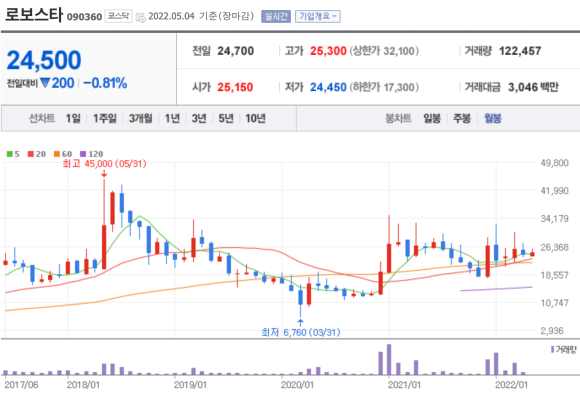The height and width of the screenshot is (394, 580).
Task: Click the green 5 moving average swatch
Action: pos(10,154)
